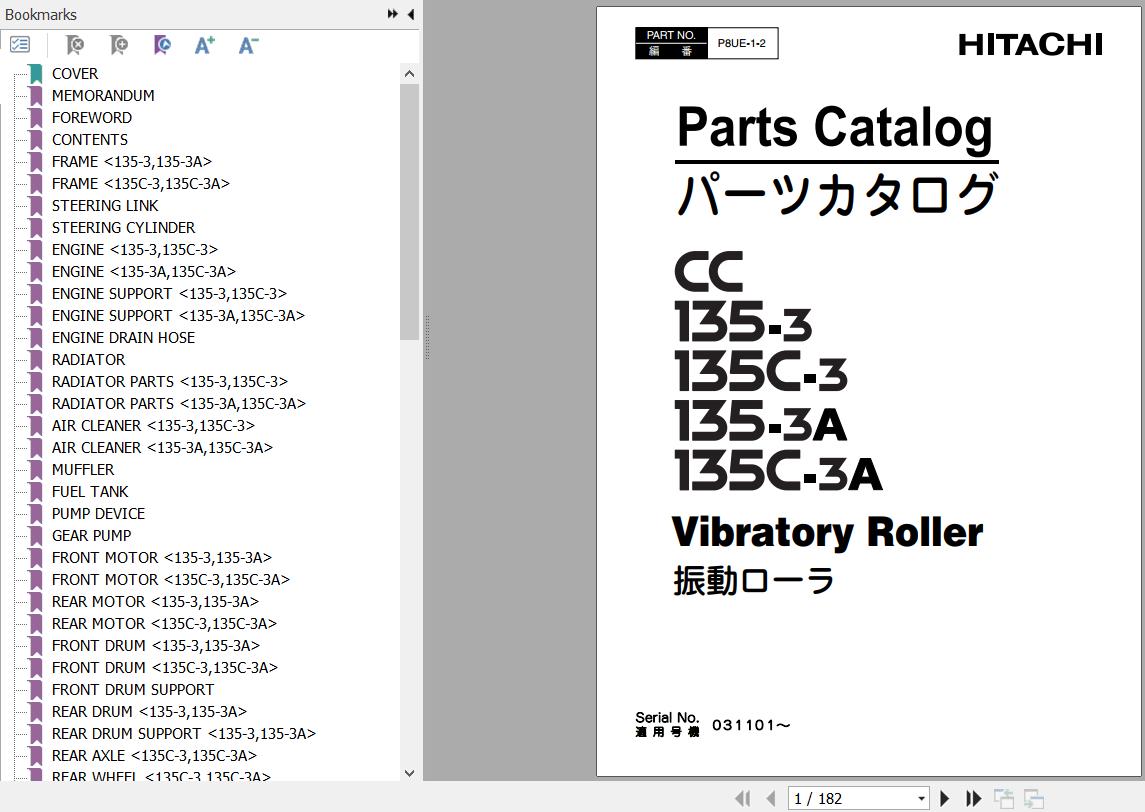The width and height of the screenshot is (1145, 812).
Task: Open FRONT DRUM <135-3,135-3A> bookmark
Action: click(156, 646)
